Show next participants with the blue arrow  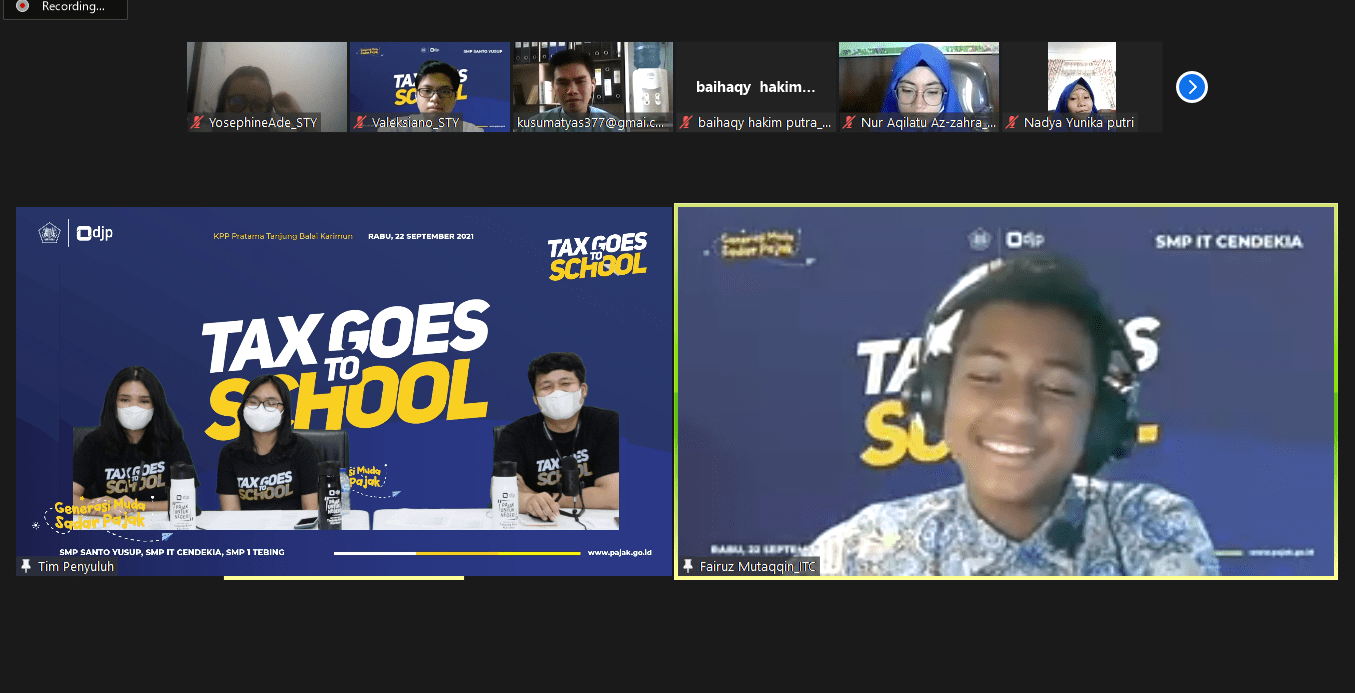coord(1191,87)
